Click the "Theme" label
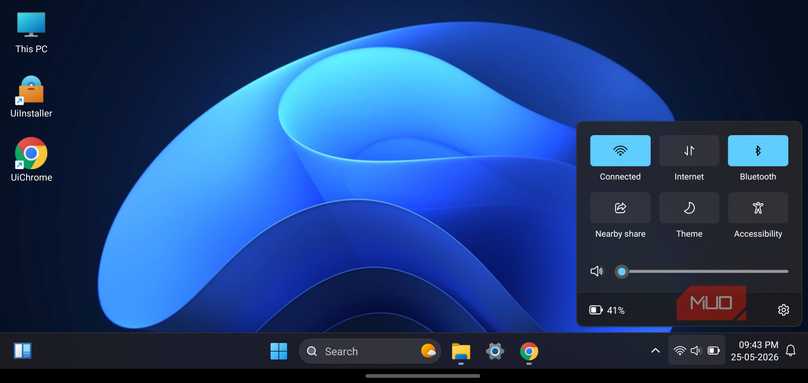The height and width of the screenshot is (383, 808). click(689, 234)
